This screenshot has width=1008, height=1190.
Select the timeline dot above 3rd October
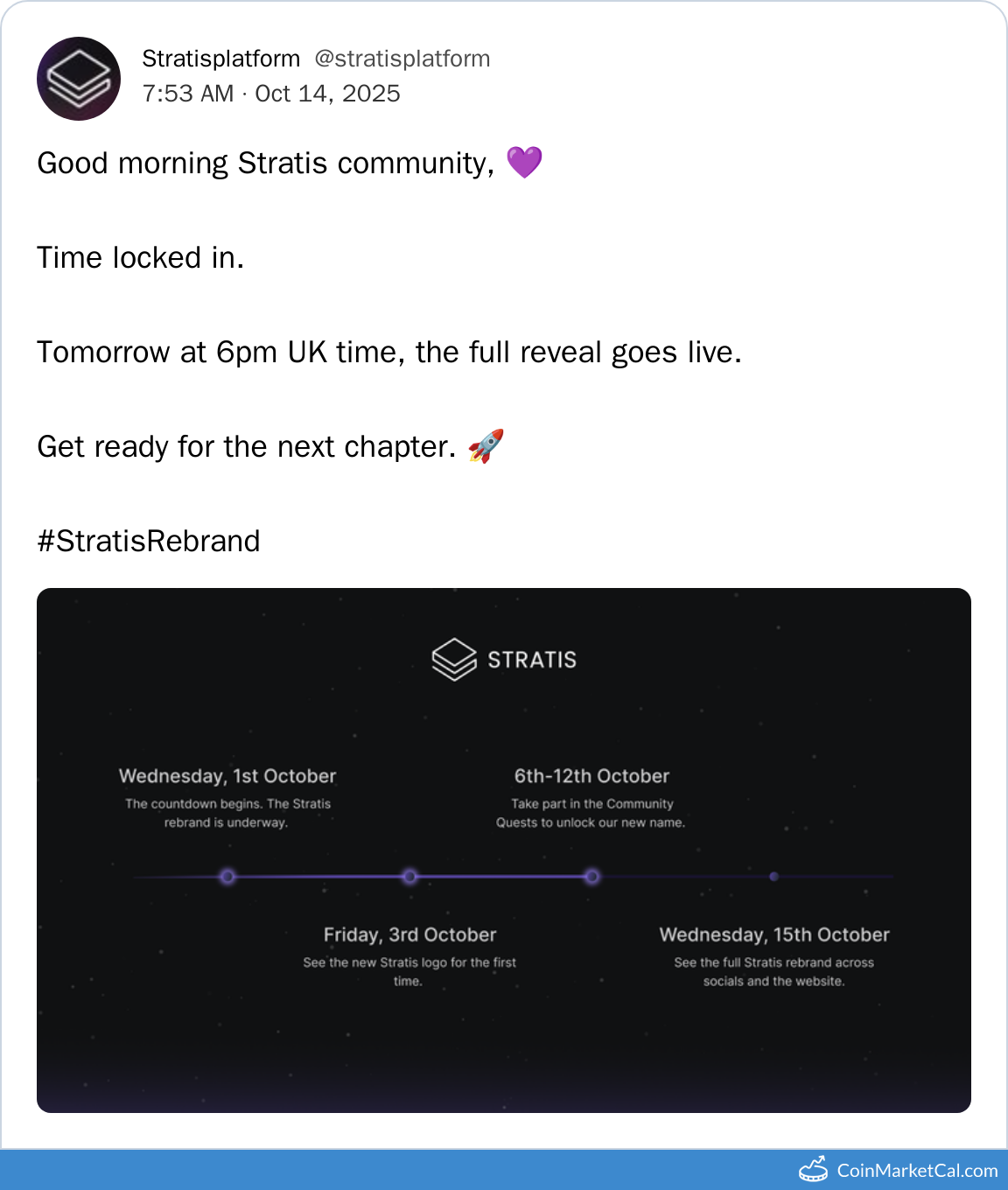tap(409, 876)
